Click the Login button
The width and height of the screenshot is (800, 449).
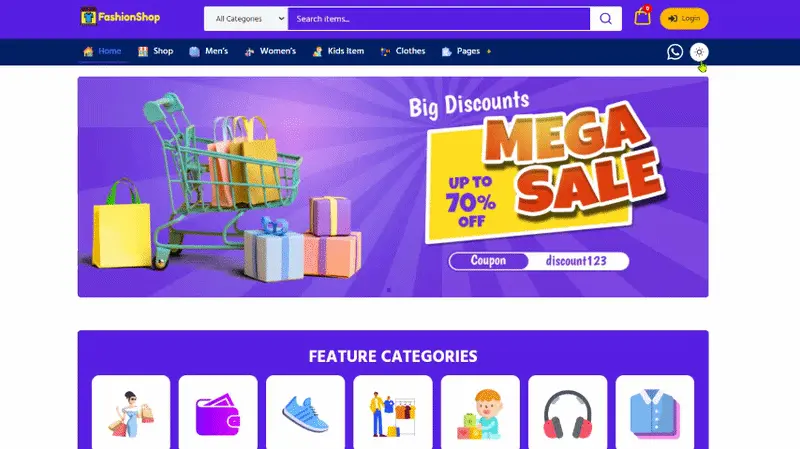click(684, 18)
